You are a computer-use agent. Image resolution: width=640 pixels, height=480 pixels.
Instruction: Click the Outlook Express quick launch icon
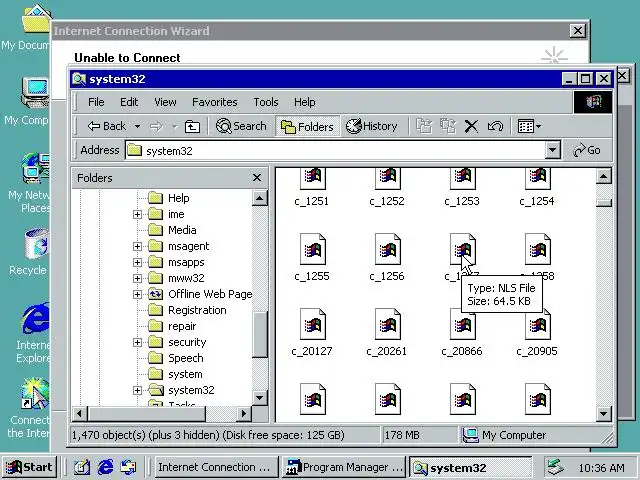click(128, 467)
